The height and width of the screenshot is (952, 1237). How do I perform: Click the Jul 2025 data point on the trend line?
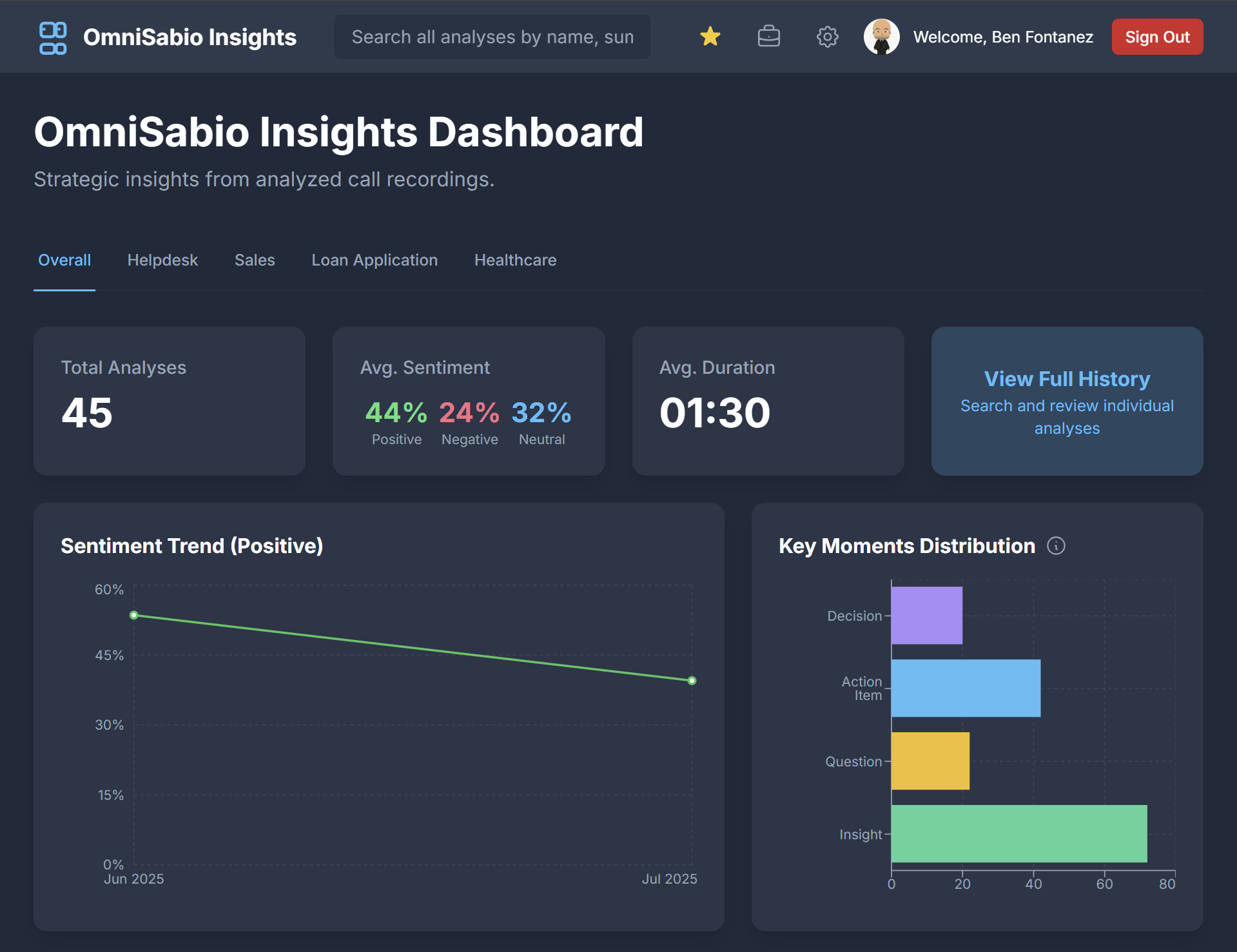[x=690, y=680]
